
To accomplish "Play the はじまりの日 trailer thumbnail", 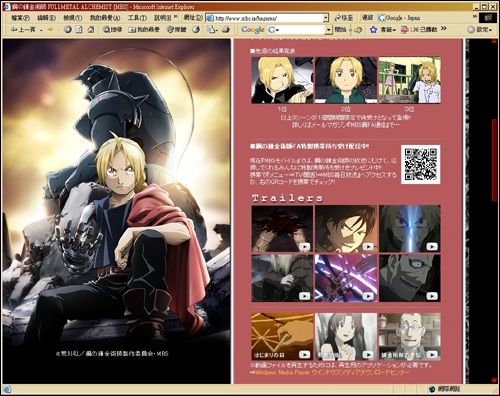I will tap(282, 336).
